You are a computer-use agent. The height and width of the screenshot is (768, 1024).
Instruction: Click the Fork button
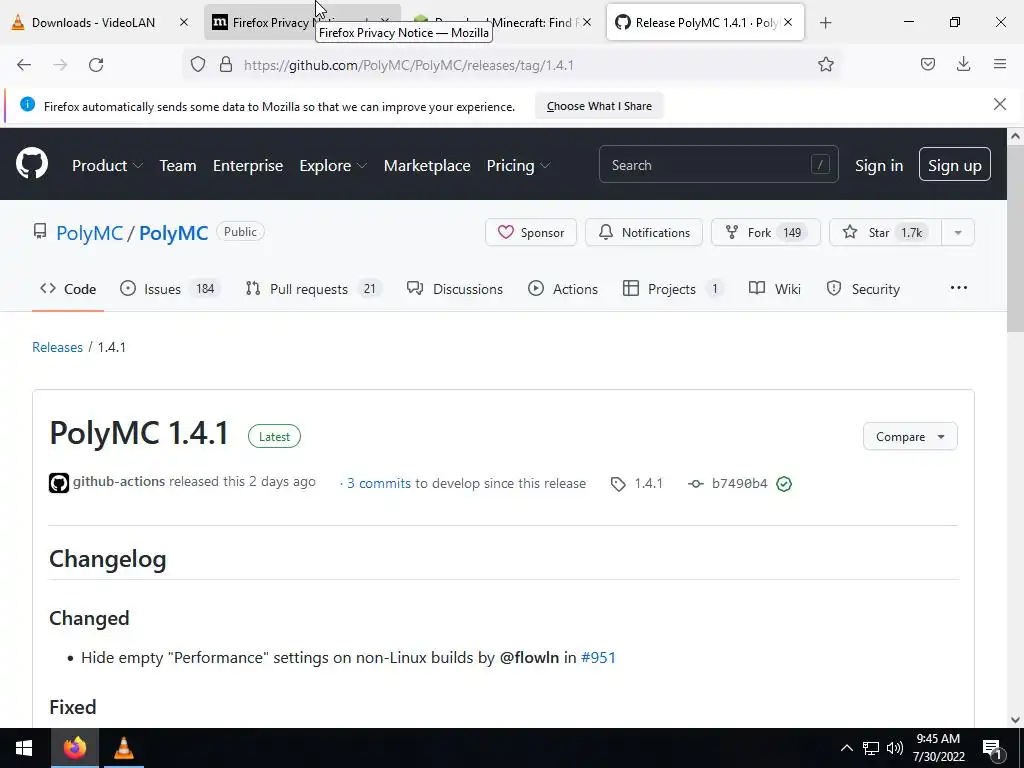765,232
